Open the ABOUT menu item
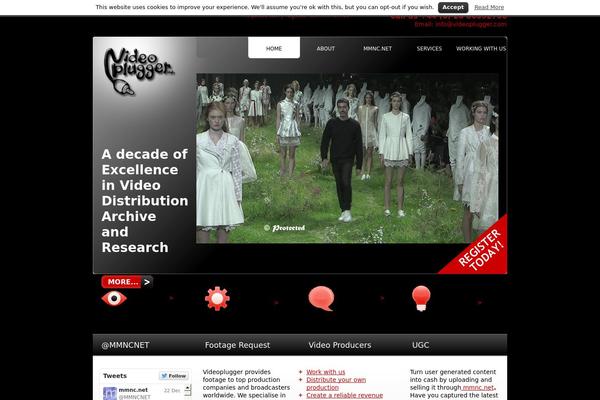Image resolution: width=600 pixels, height=400 pixels. point(326,49)
